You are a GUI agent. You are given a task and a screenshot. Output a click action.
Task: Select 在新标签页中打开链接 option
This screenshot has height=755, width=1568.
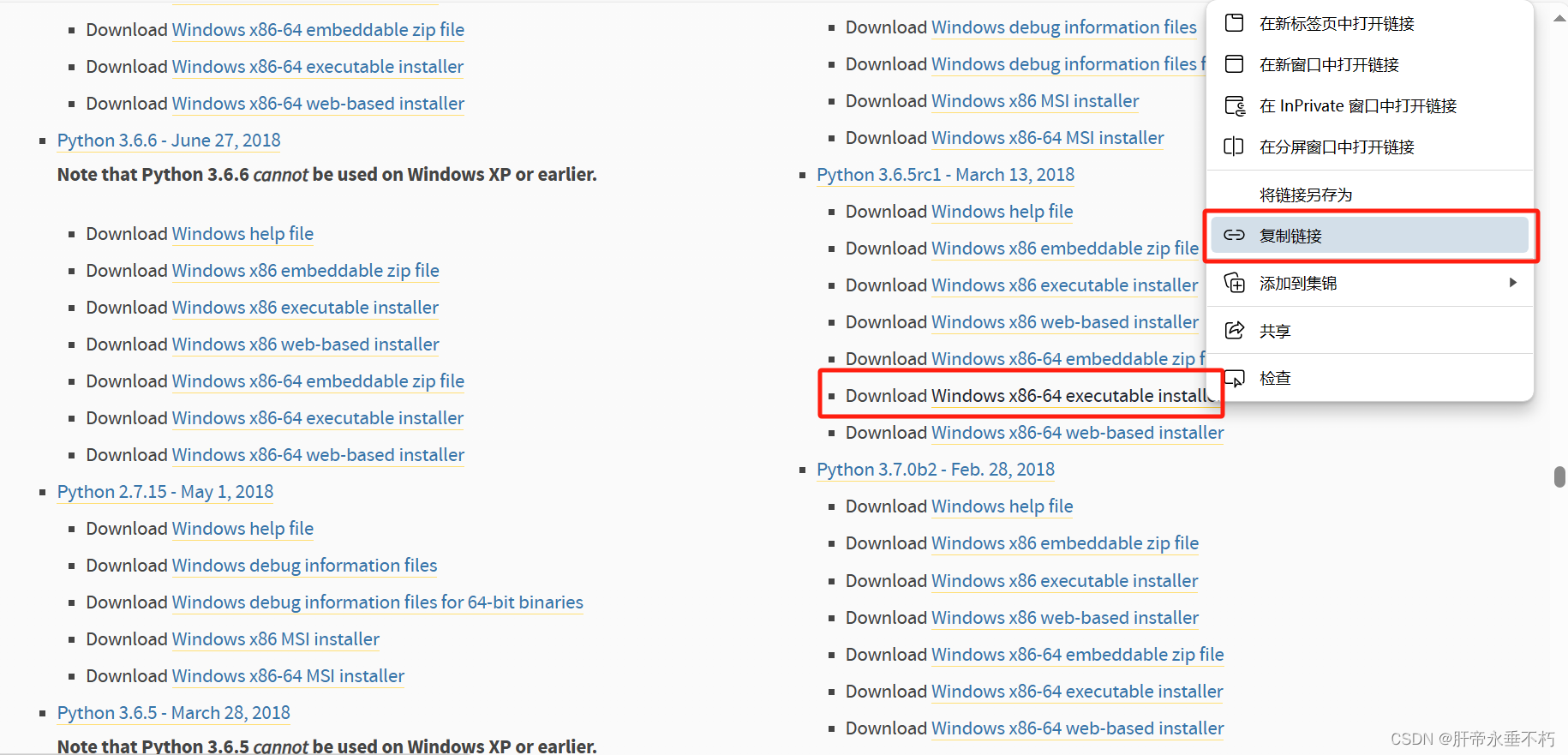click(1336, 23)
